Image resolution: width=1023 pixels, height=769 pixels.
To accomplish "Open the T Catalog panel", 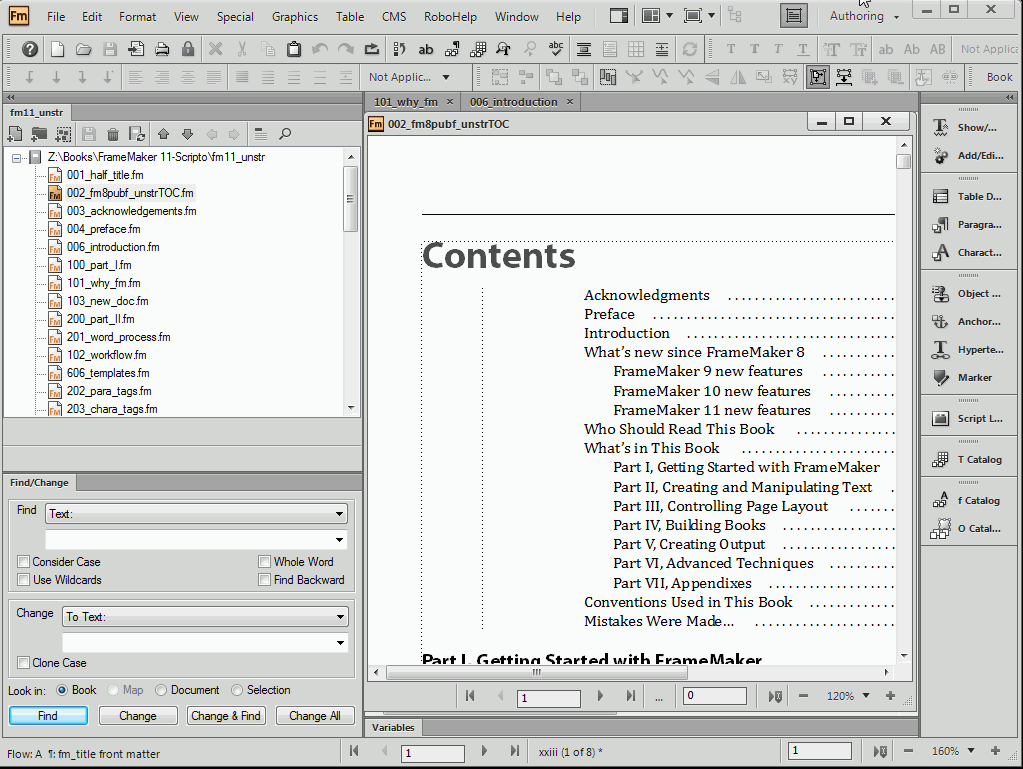I will pyautogui.click(x=969, y=460).
